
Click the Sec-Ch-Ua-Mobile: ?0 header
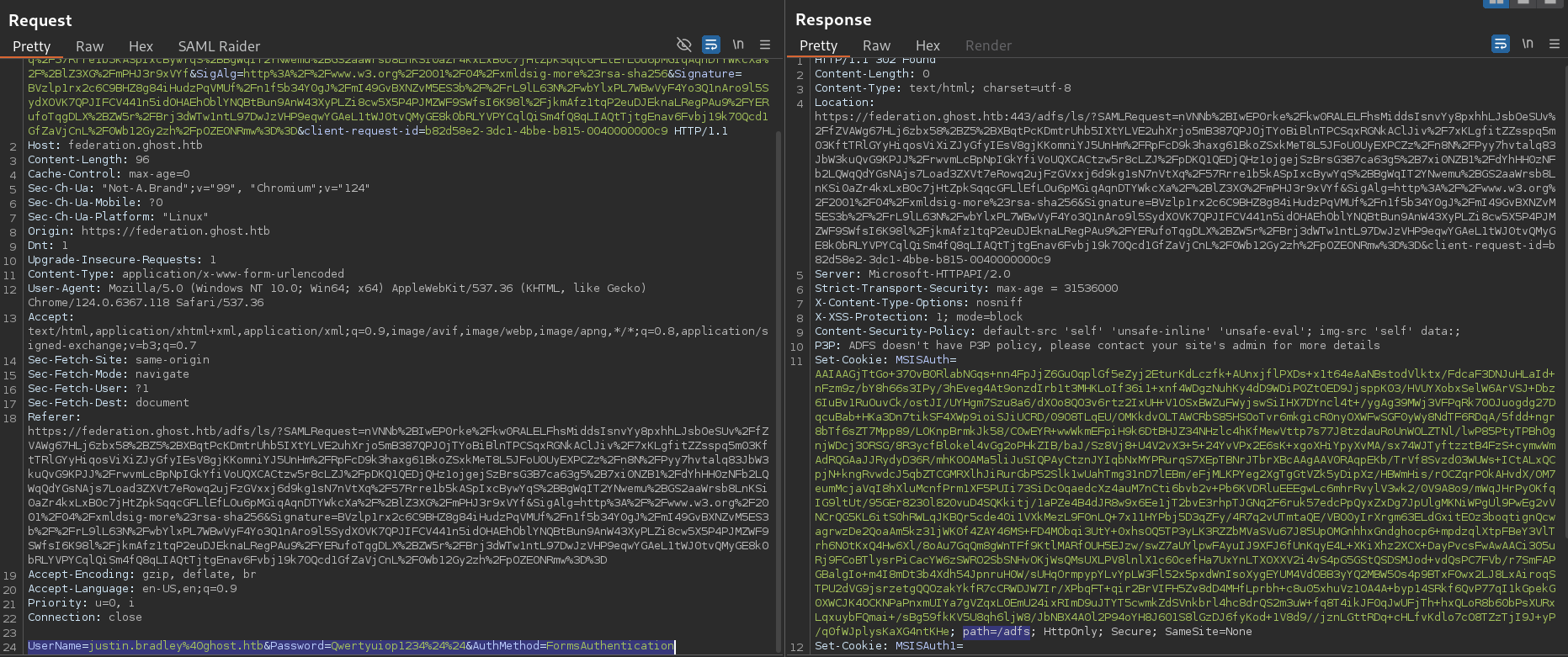coord(95,202)
